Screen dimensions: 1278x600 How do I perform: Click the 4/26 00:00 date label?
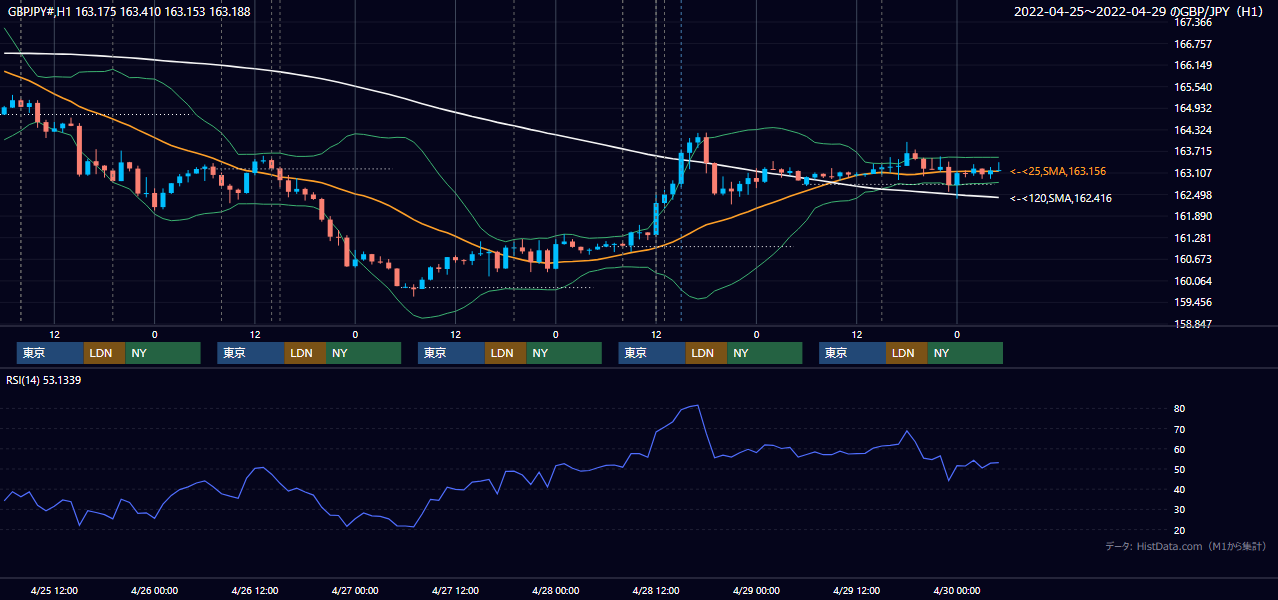coord(155,590)
